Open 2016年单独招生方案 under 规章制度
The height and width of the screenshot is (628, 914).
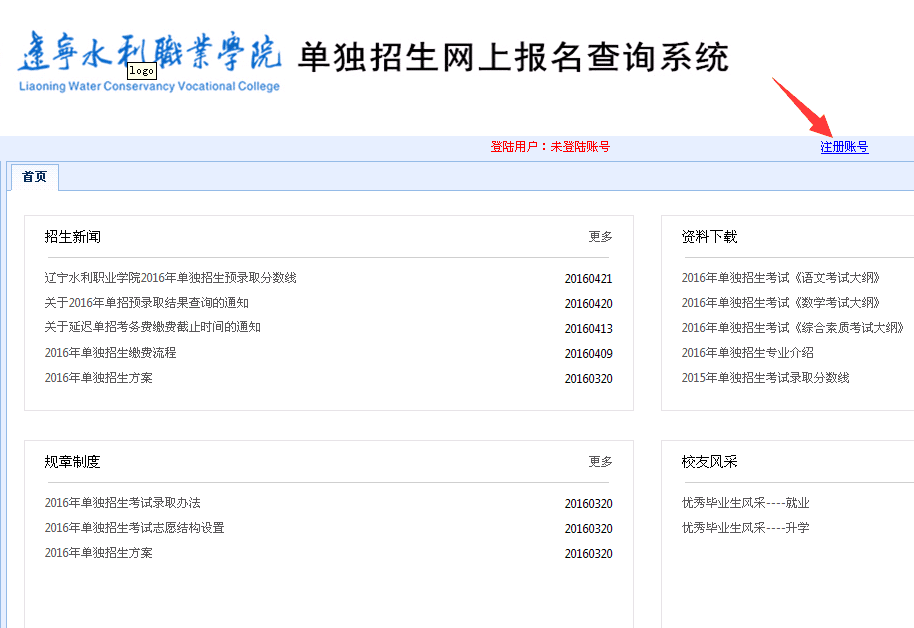[x=99, y=553]
